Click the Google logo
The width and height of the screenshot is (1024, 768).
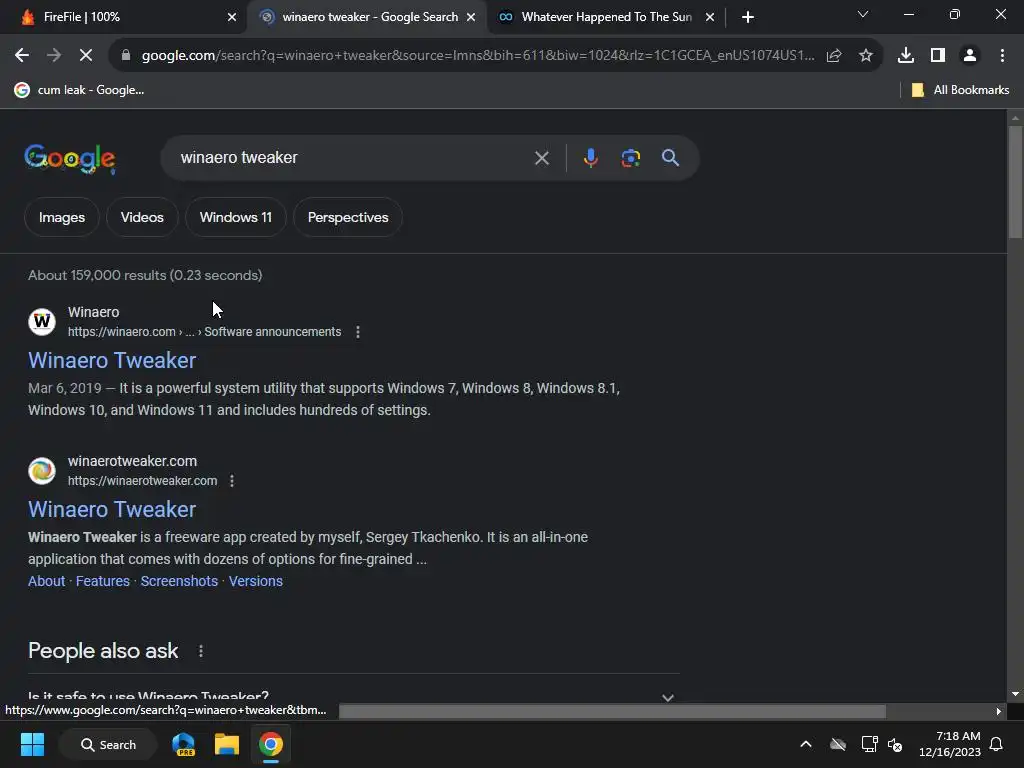(x=70, y=159)
